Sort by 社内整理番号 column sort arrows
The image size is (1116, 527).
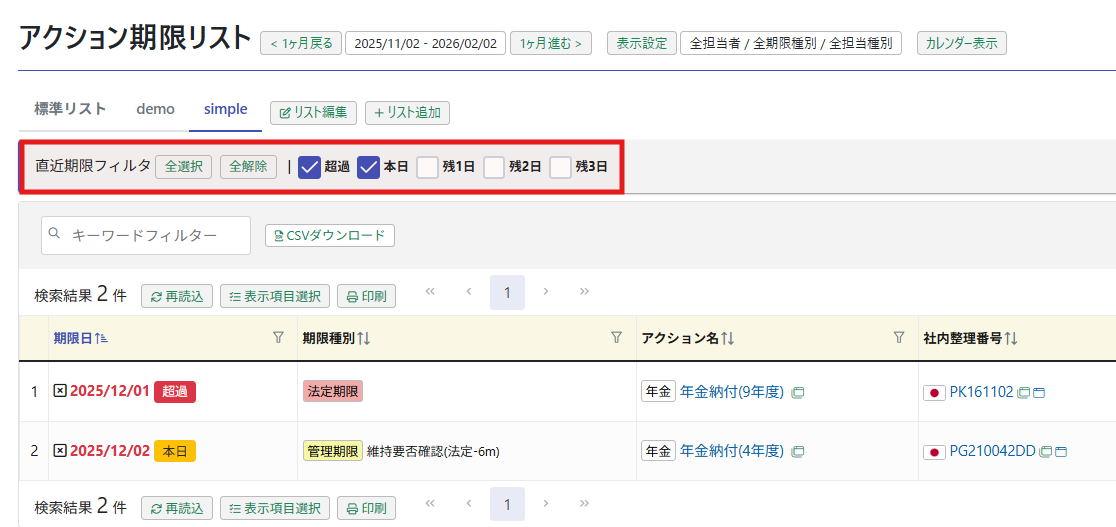tap(1011, 339)
